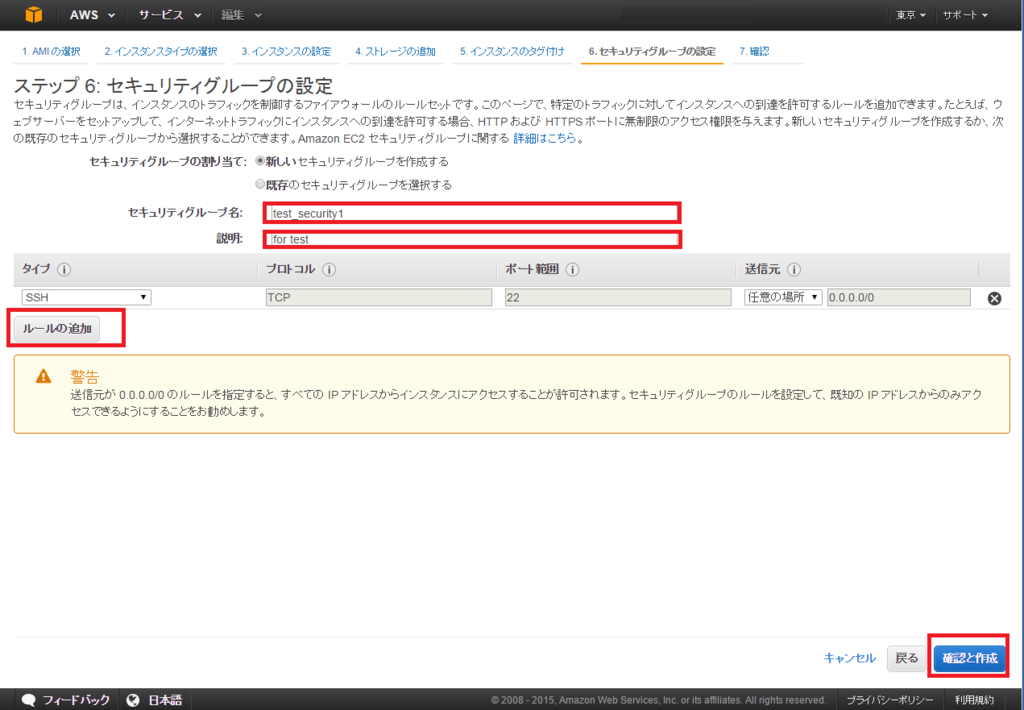Open the info tooltip next to プロトコル
Screen dimensions: 1024x710
pyautogui.click(x=331, y=270)
